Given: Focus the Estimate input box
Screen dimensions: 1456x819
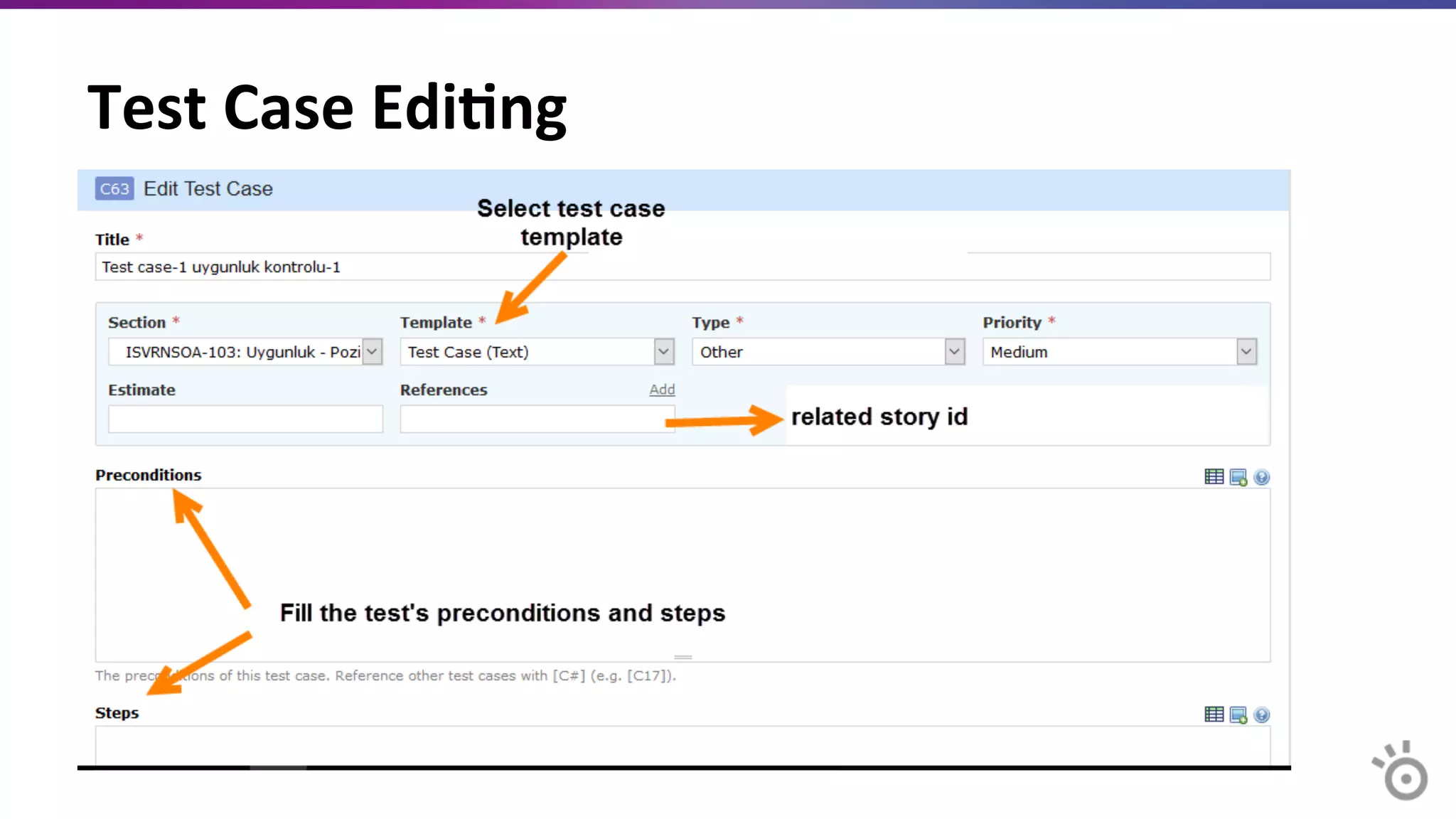Looking at the screenshot, I should point(245,419).
